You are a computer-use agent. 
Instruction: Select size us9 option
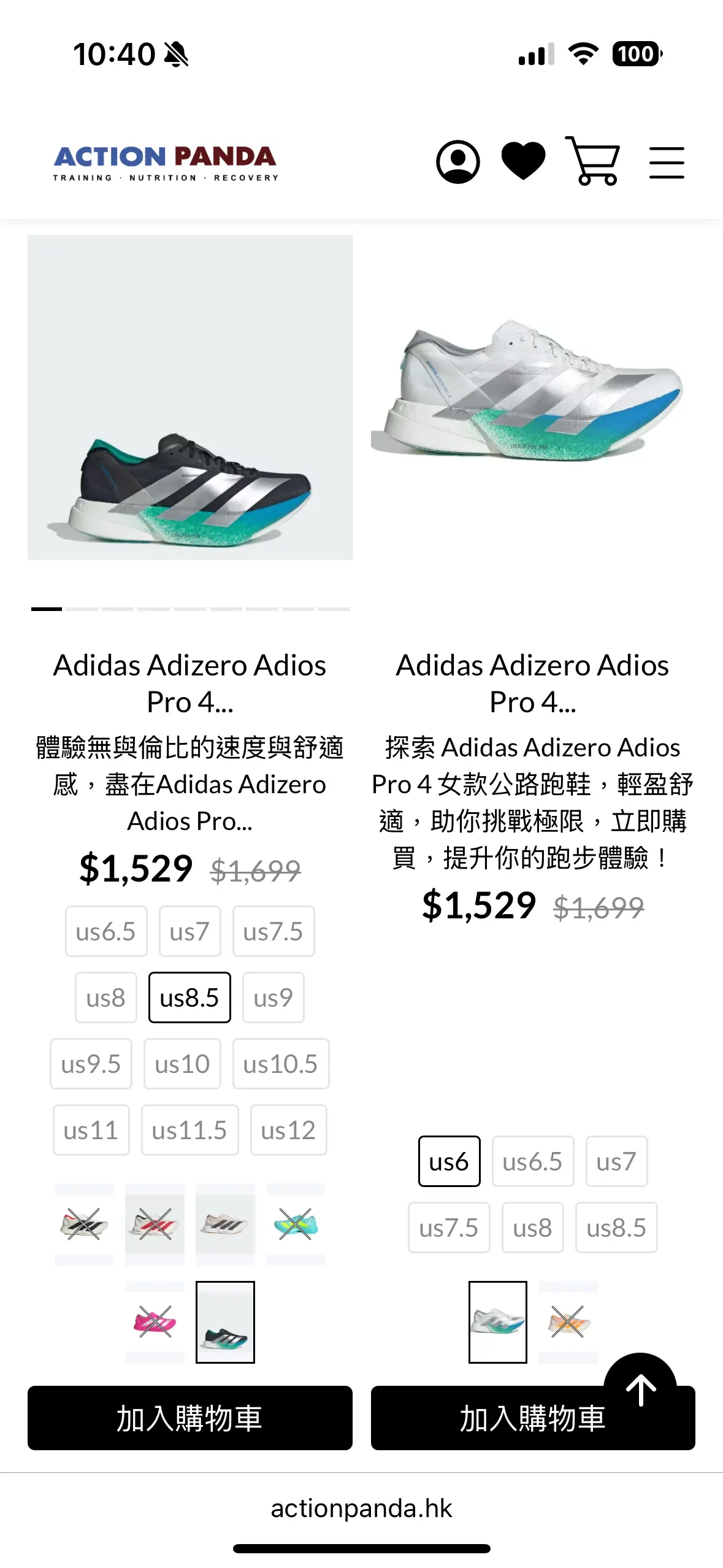273,997
